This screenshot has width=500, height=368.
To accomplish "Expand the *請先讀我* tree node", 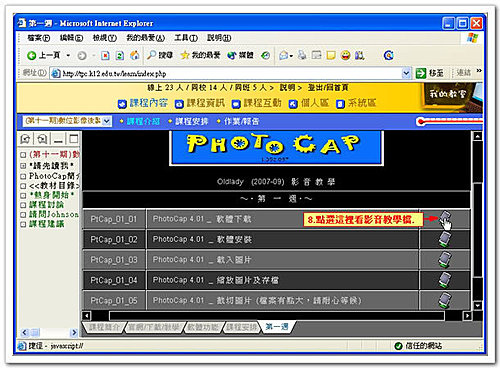I will pos(23,166).
